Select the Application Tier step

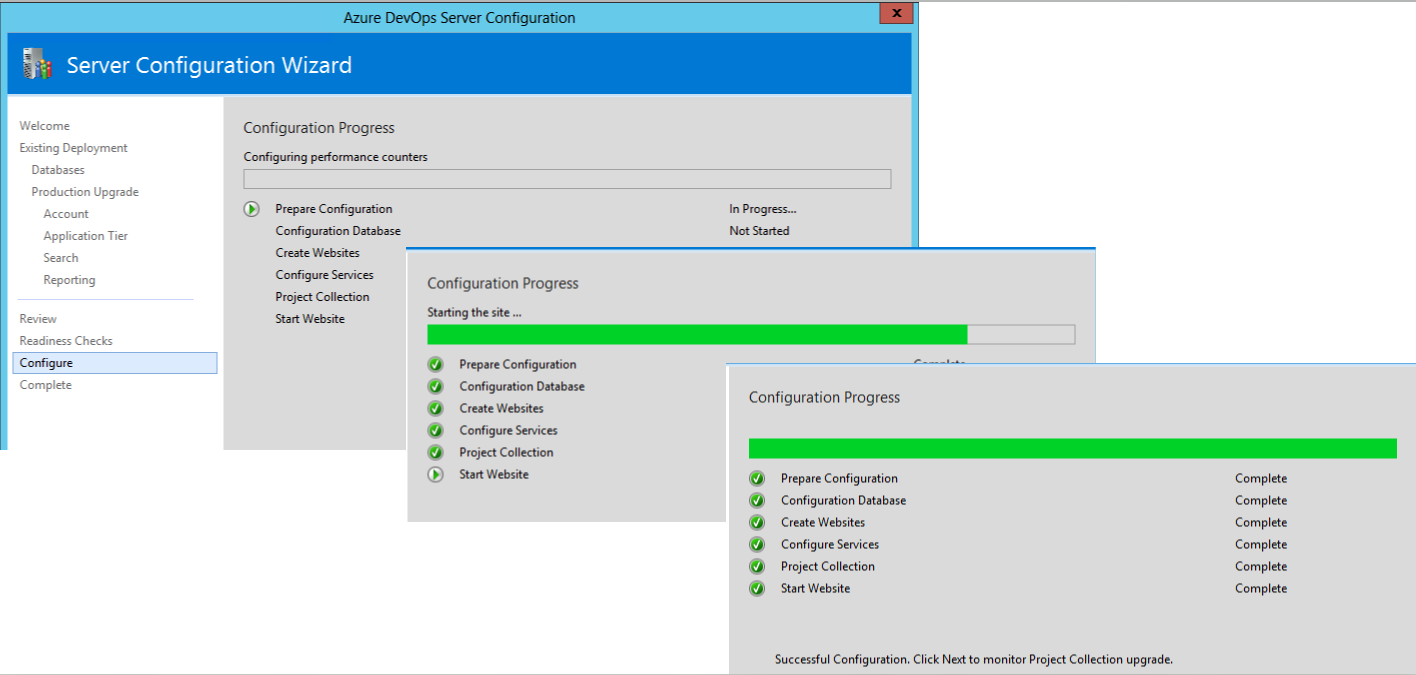[x=85, y=235]
